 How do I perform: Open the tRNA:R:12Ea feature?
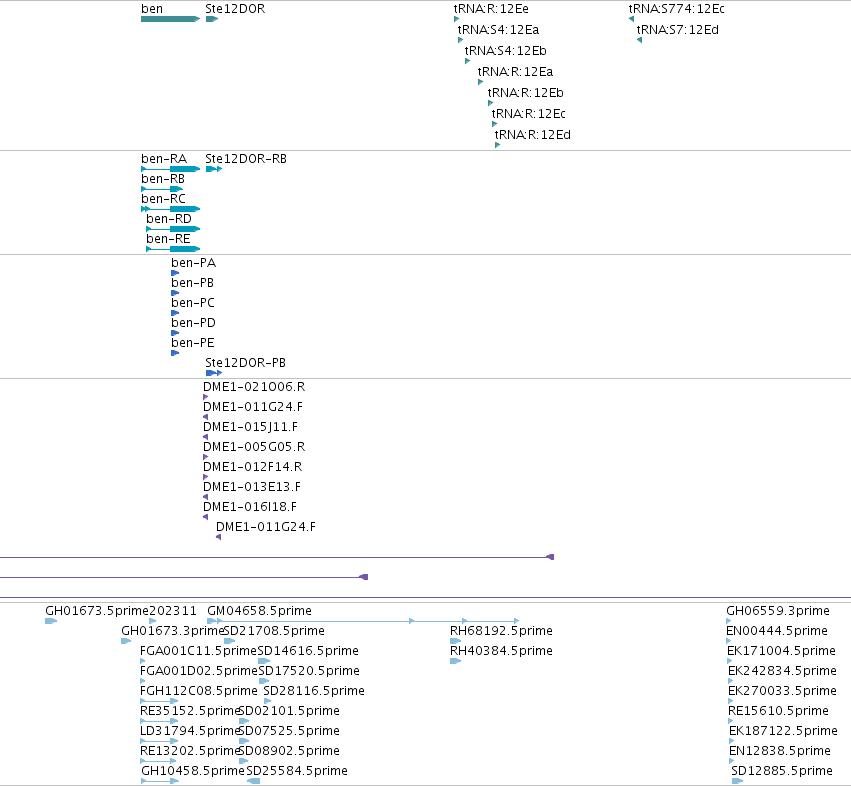(515, 72)
